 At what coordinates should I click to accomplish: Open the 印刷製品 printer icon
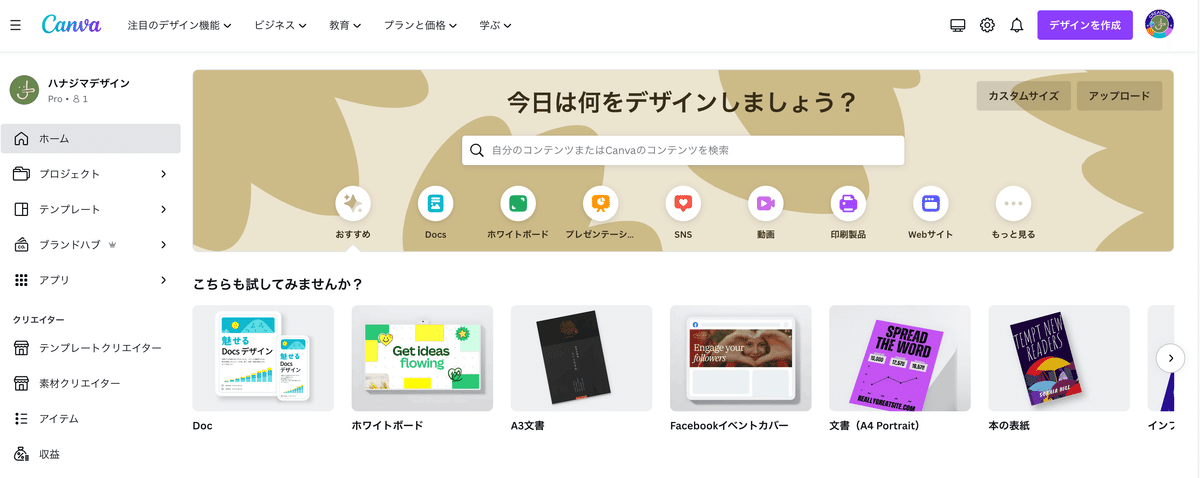[848, 203]
